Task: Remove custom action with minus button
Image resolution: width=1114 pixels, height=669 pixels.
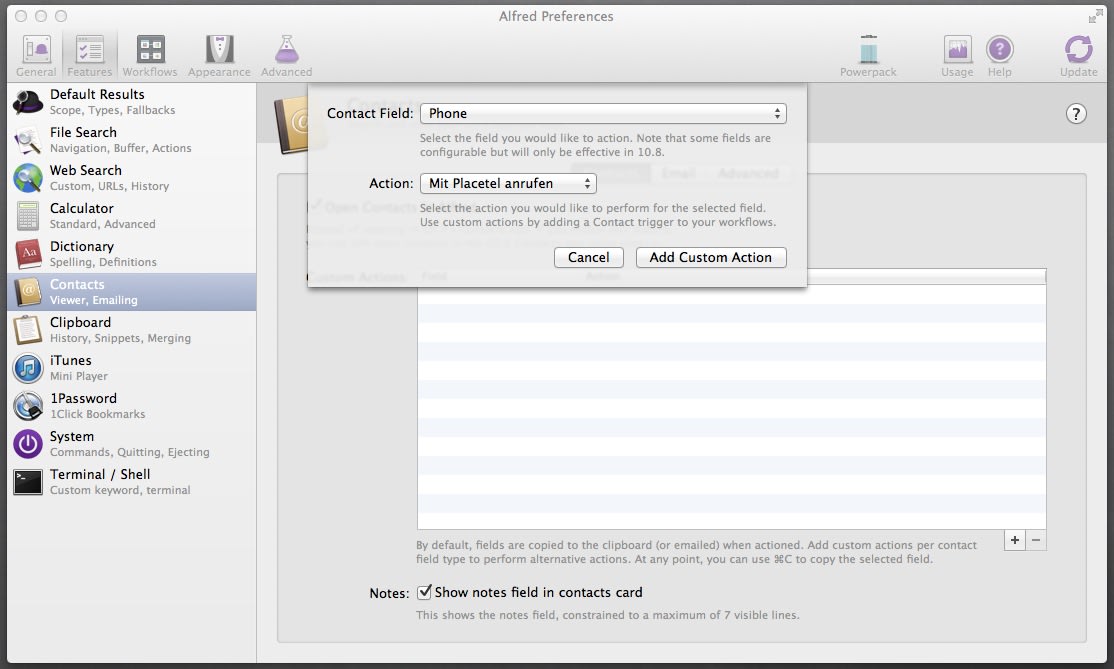Action: [1036, 540]
